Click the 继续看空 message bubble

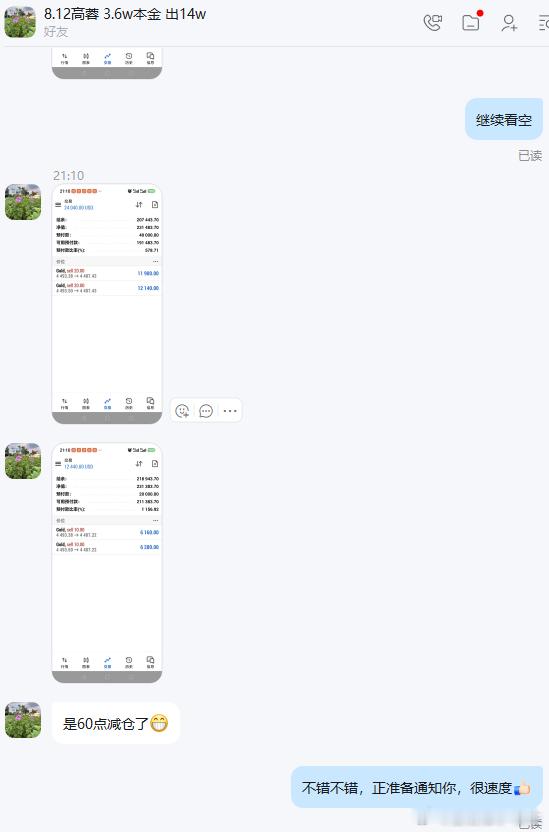coord(504,120)
